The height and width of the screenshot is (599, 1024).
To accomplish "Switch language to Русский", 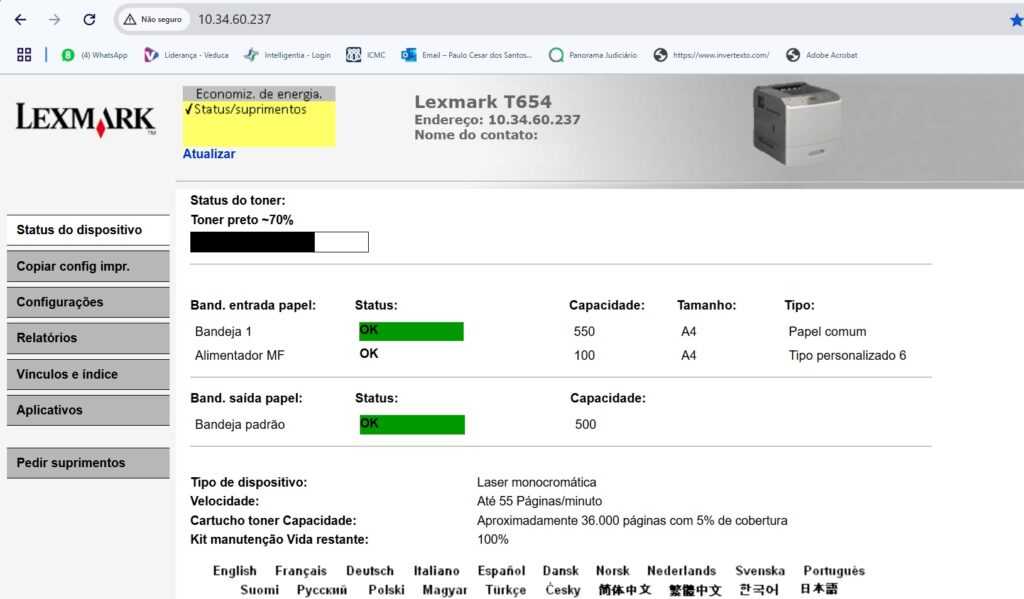I will point(322,590).
